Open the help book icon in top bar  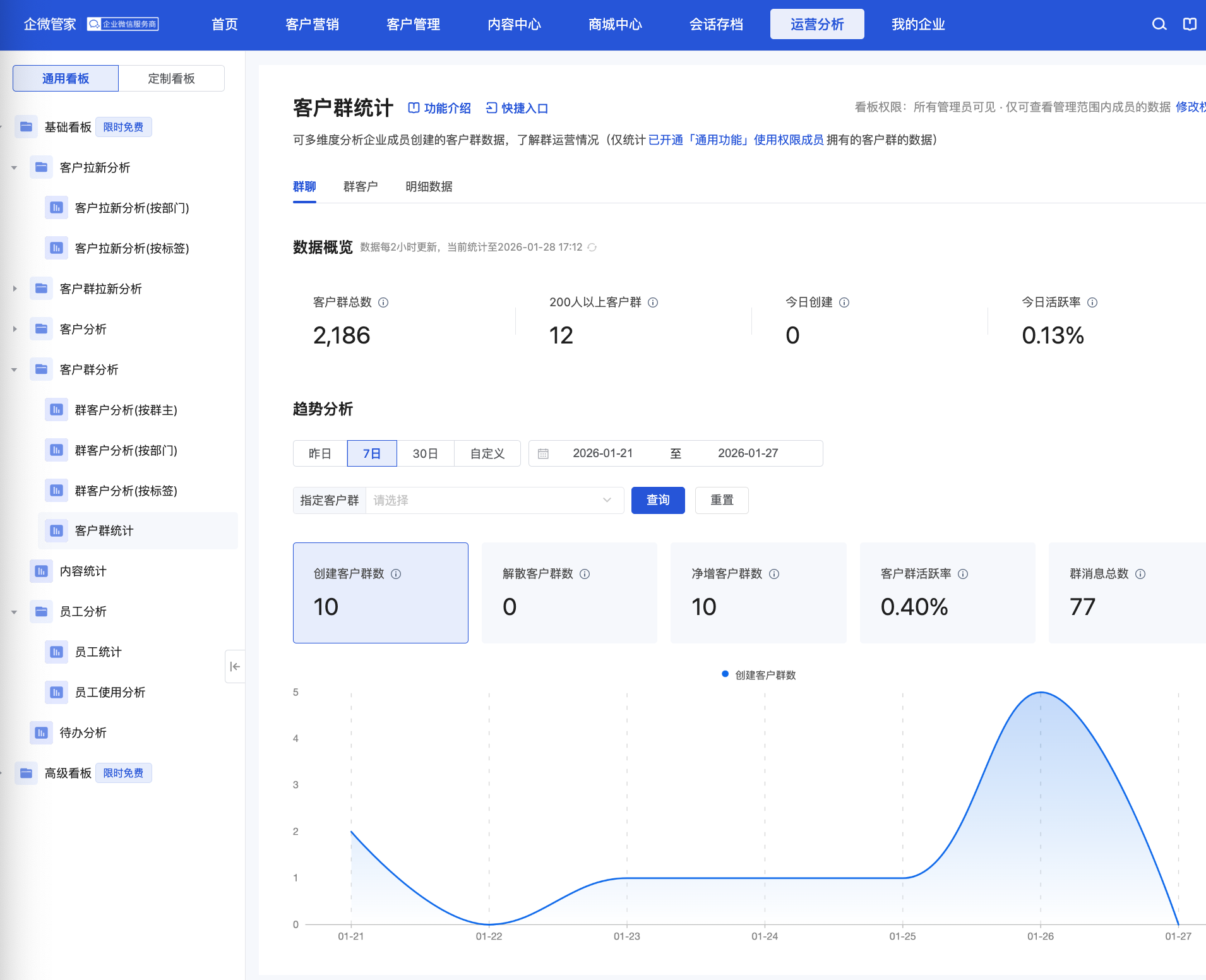(1190, 24)
